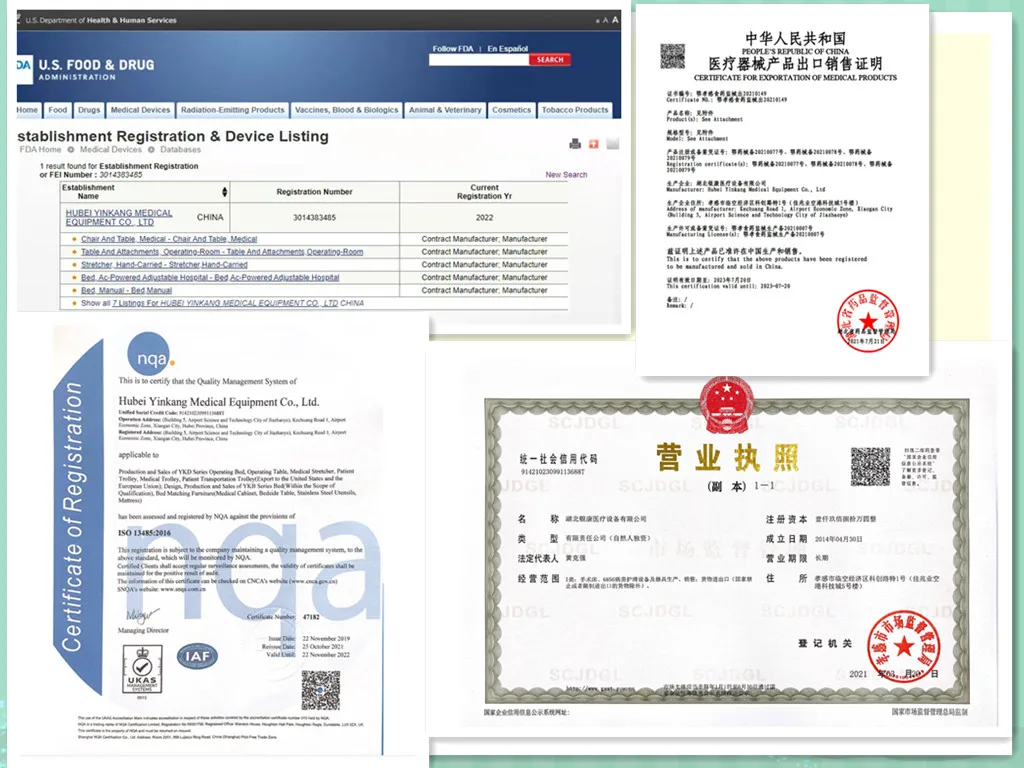Sort by Establishment Name using the arrow toggle

225,192
